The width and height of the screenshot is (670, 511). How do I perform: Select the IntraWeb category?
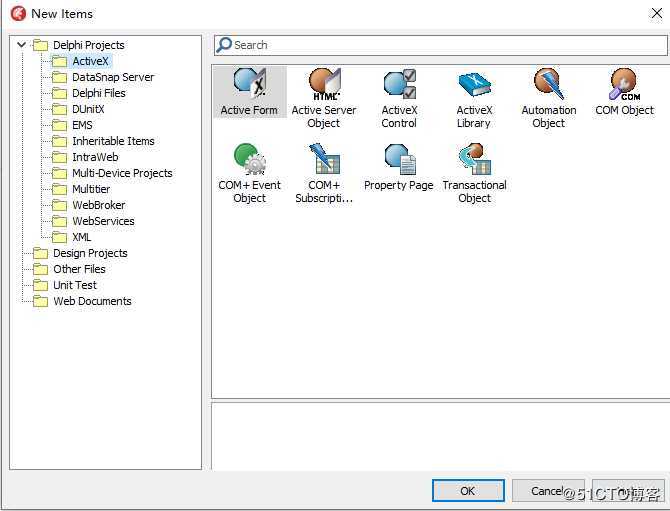click(95, 157)
